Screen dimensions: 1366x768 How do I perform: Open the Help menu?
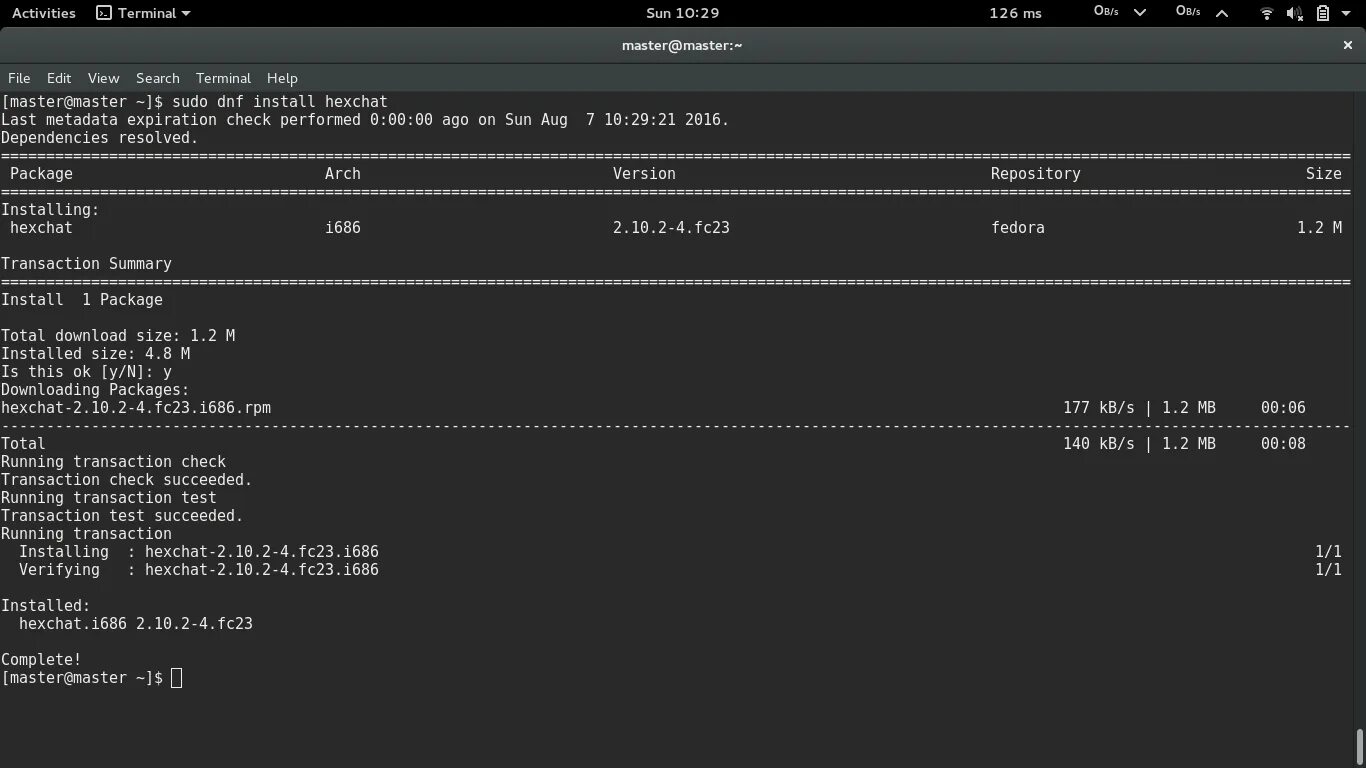point(282,78)
